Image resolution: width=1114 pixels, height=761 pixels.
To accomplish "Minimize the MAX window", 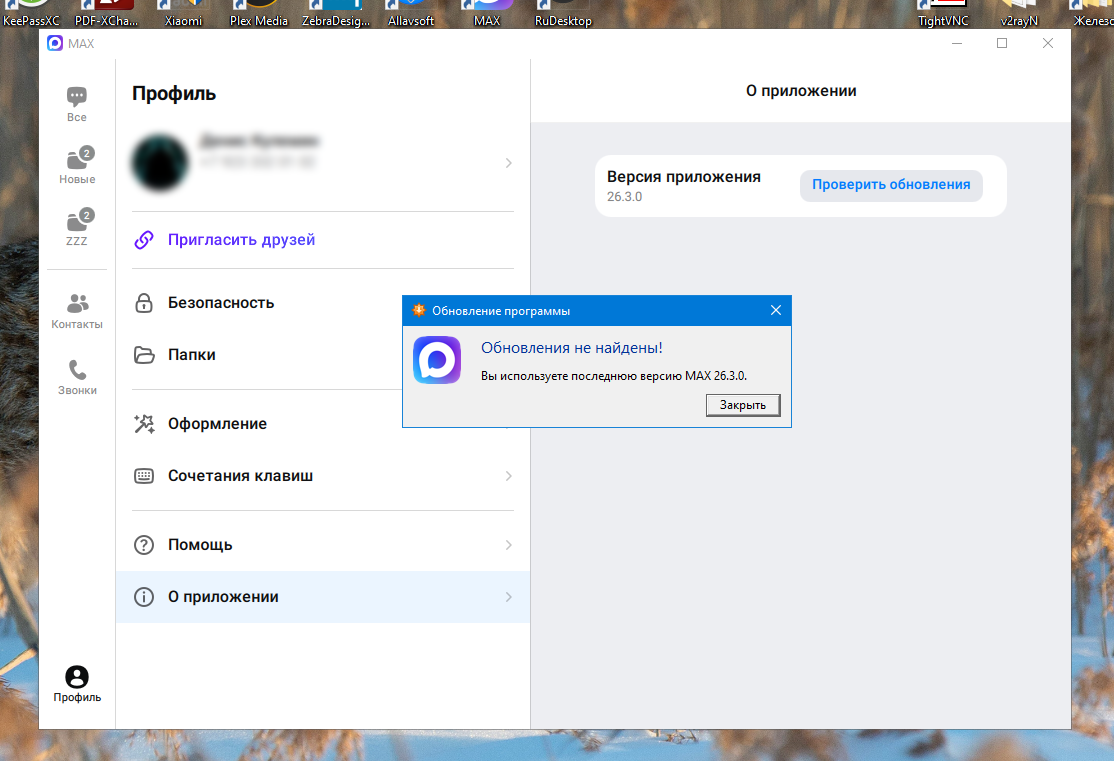I will pyautogui.click(x=957, y=43).
